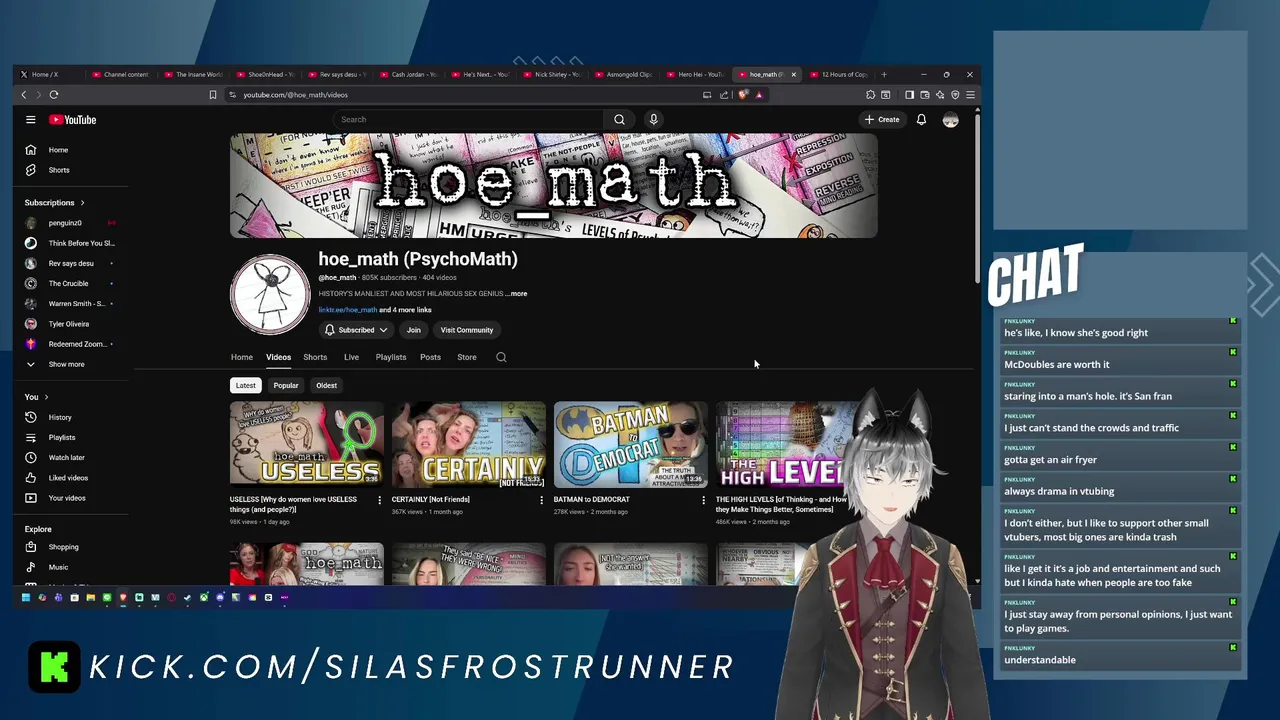This screenshot has width=1280, height=720.
Task: Switch to the channel Shorts tab
Action: click(x=315, y=357)
